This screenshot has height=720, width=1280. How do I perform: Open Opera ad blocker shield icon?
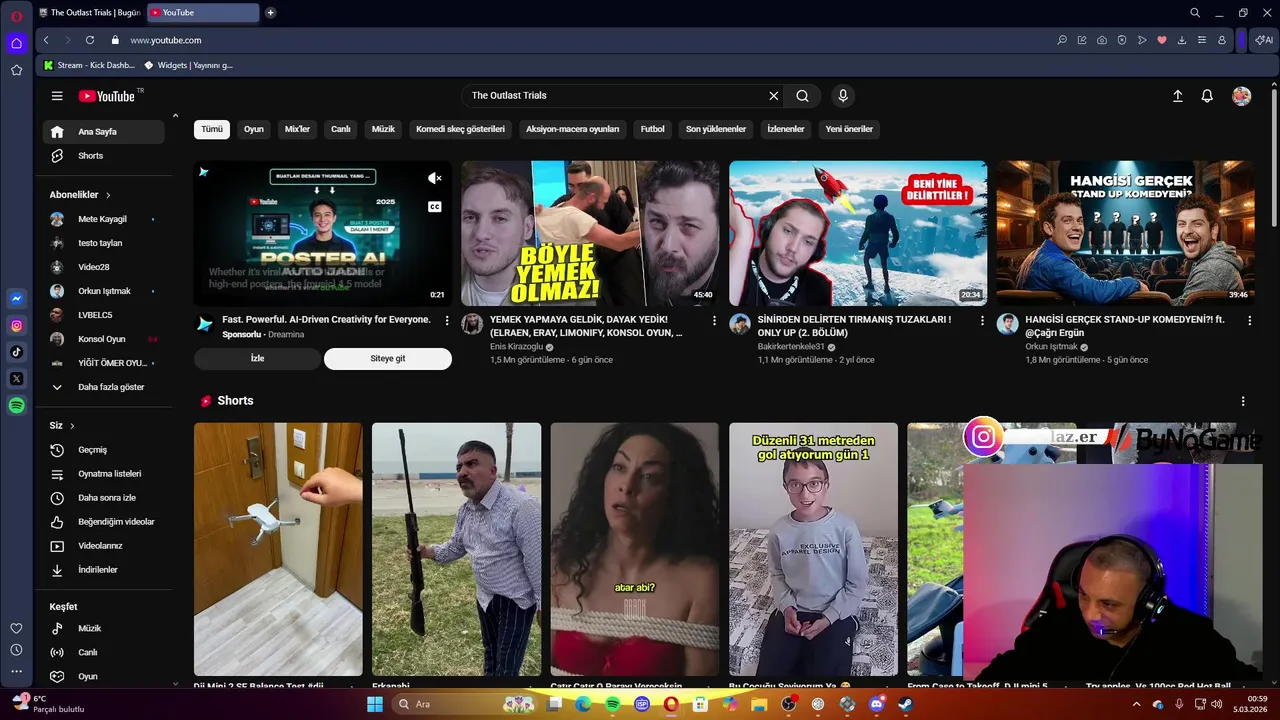tap(1122, 40)
